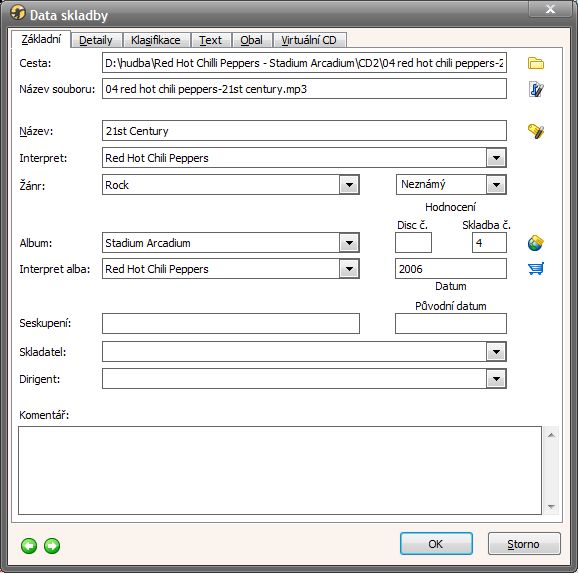Open the Virtuální CD tab
Image resolution: width=578 pixels, height=573 pixels.
(309, 40)
